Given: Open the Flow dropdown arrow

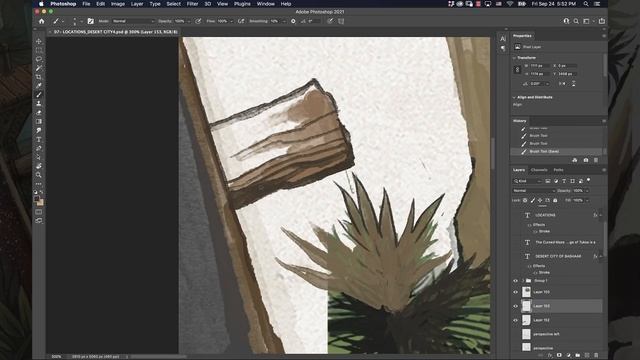Looking at the screenshot, I should pyautogui.click(x=231, y=21).
